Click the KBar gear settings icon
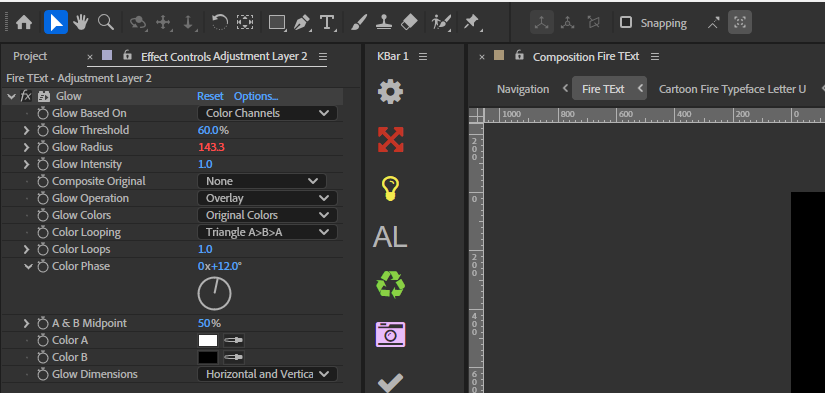 point(390,92)
